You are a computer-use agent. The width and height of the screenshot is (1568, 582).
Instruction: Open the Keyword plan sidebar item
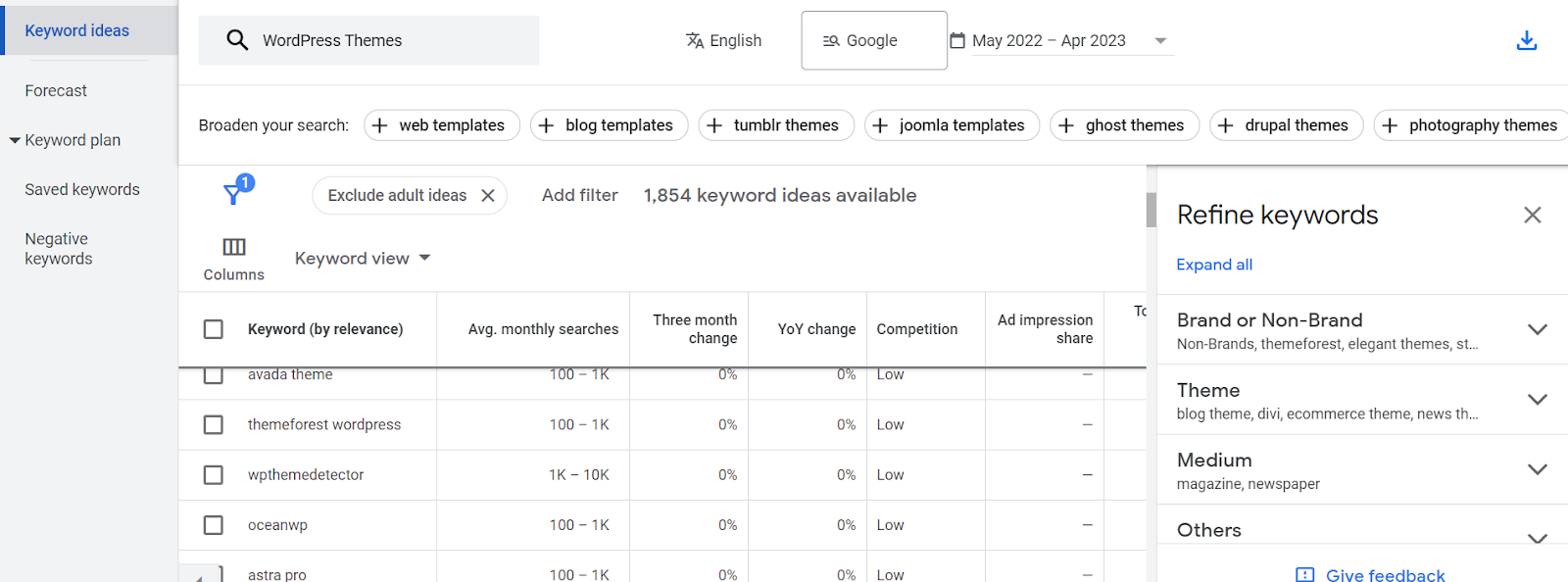[x=73, y=140]
